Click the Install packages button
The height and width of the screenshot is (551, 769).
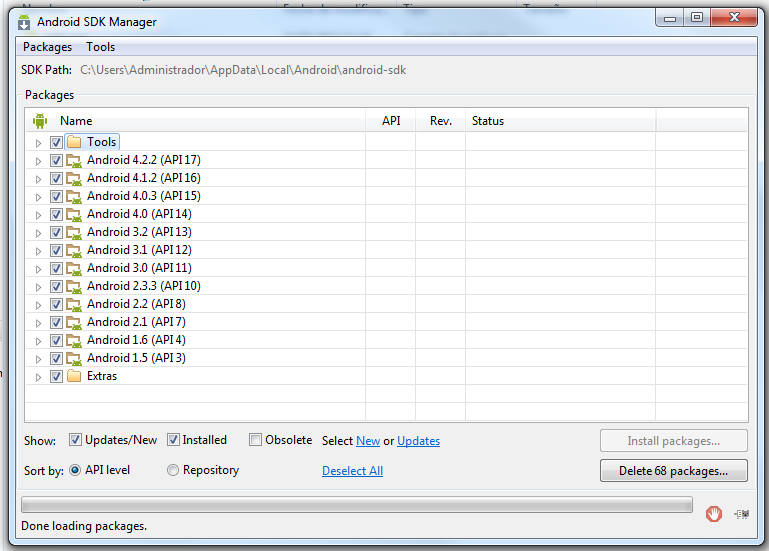click(673, 441)
